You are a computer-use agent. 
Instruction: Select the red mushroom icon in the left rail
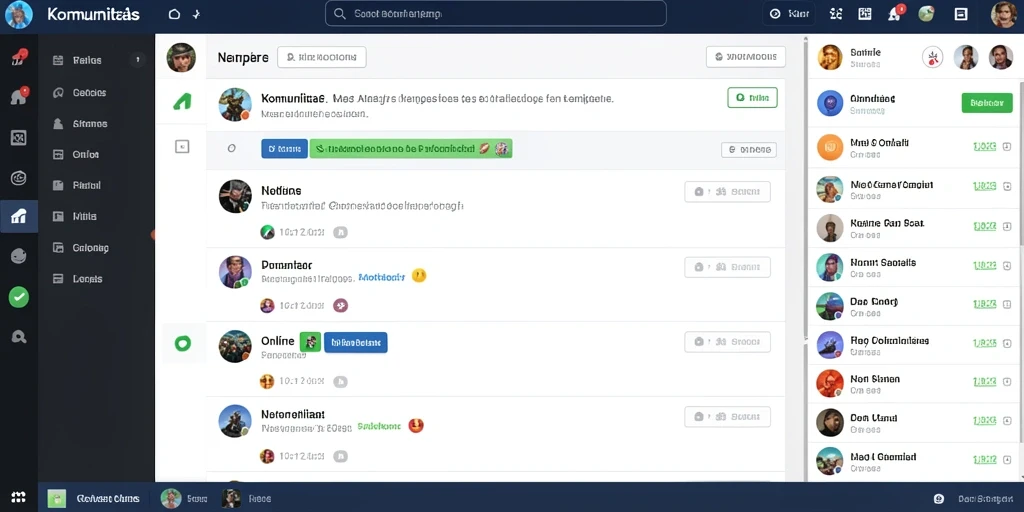click(19, 57)
